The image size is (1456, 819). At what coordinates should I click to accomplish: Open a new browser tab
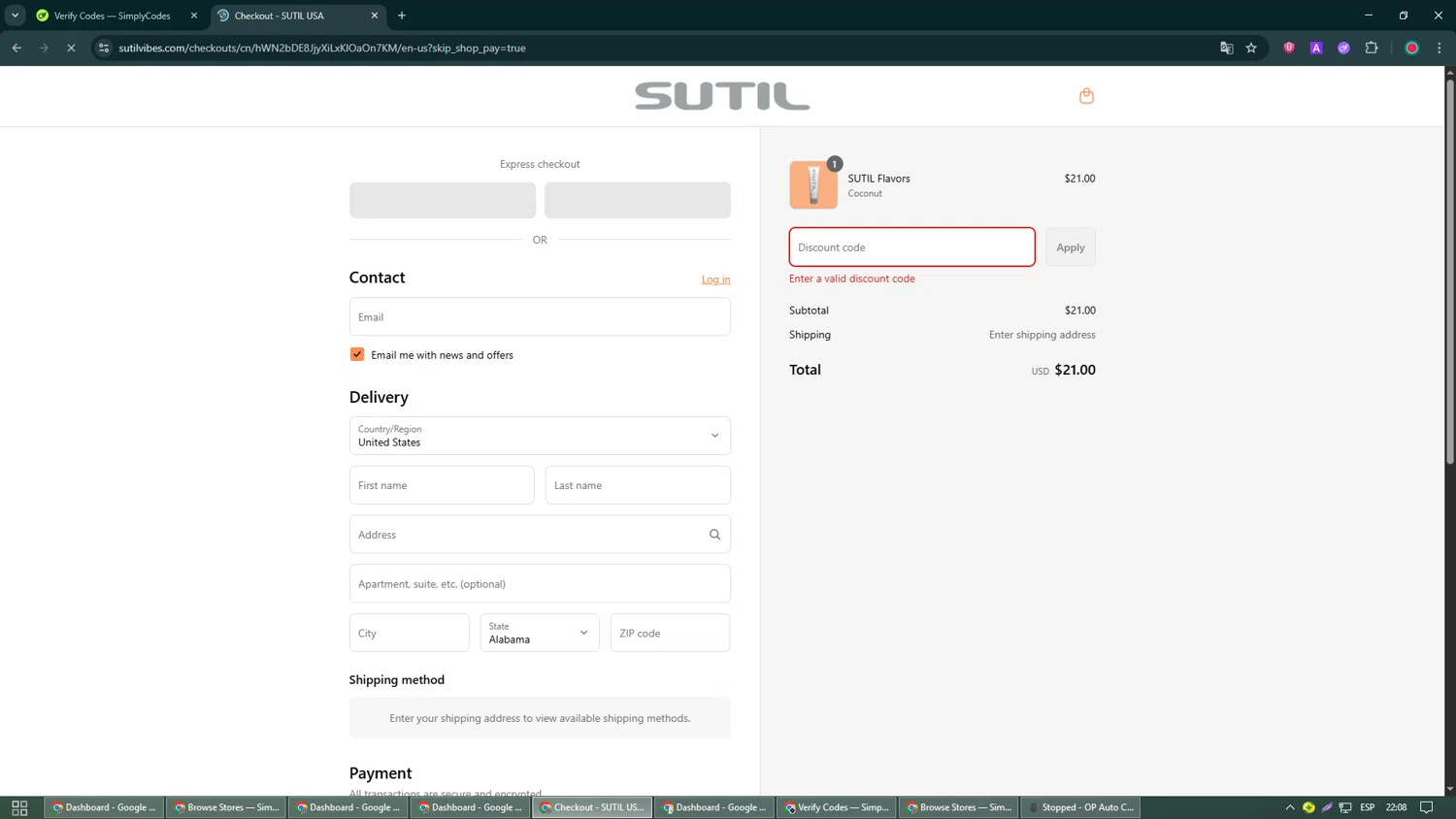click(402, 16)
